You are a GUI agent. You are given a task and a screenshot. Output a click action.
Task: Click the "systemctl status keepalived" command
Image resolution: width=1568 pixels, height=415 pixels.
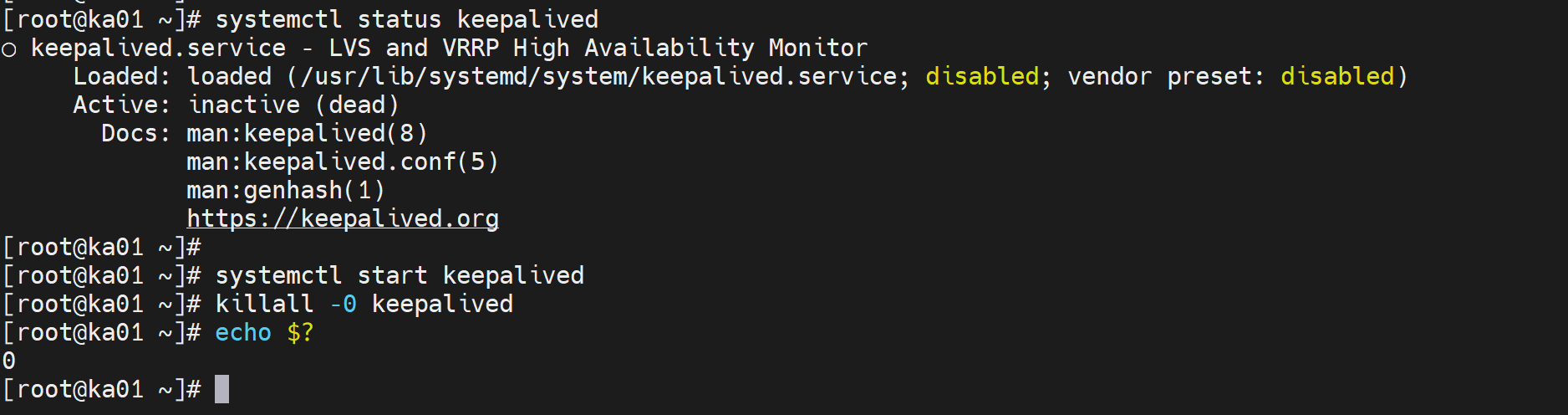[407, 19]
